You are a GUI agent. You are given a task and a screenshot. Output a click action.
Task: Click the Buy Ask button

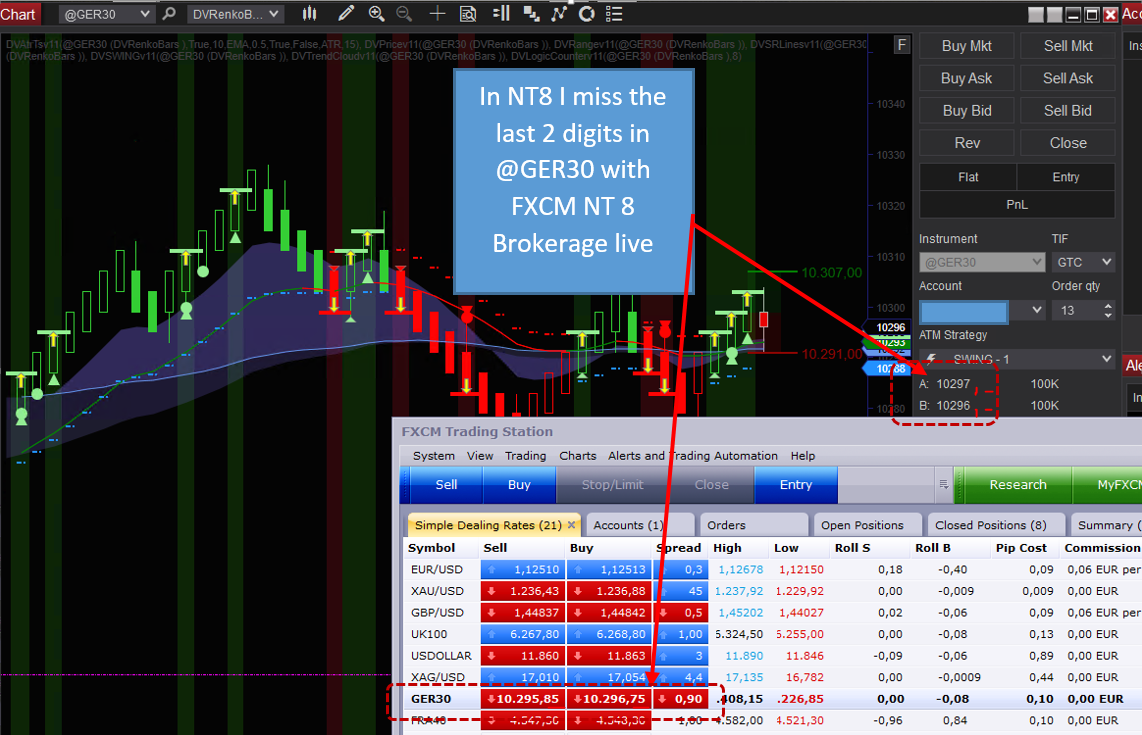[x=966, y=78]
